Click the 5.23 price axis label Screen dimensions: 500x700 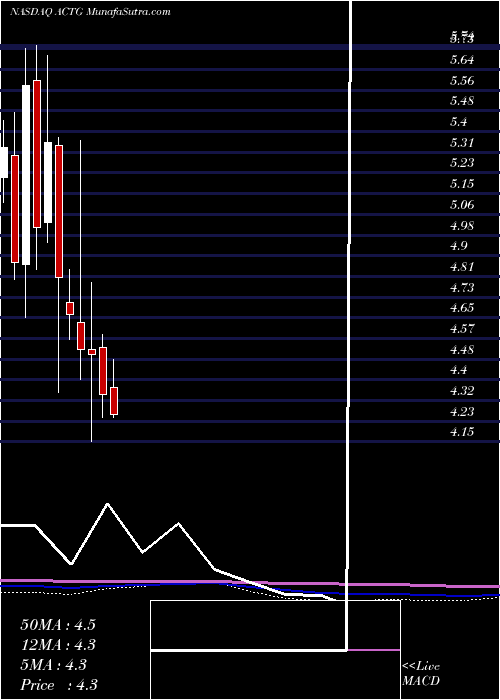click(462, 163)
